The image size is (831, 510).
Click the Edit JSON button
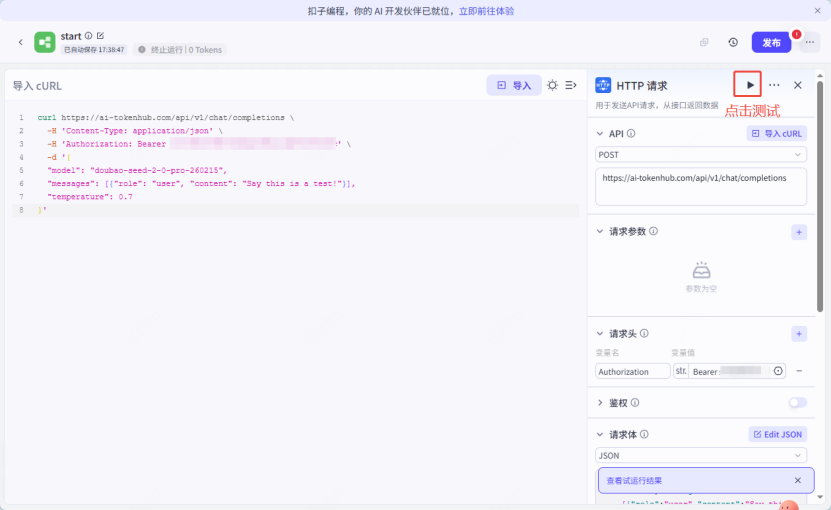777,435
